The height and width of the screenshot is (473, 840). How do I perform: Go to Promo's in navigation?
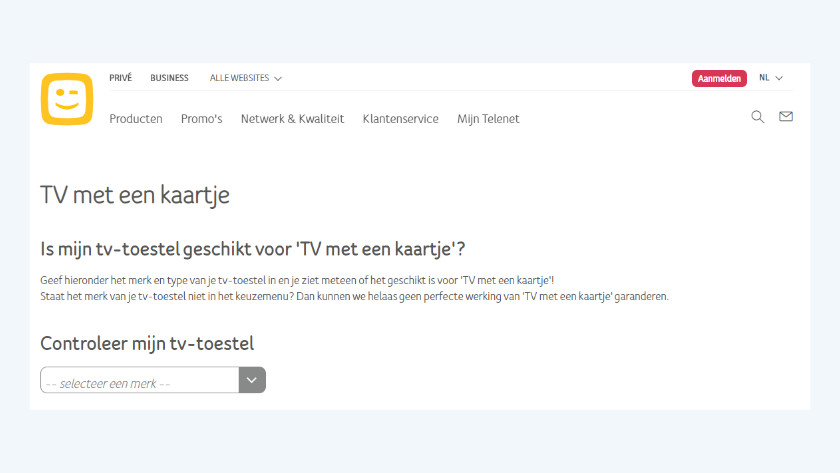201,119
